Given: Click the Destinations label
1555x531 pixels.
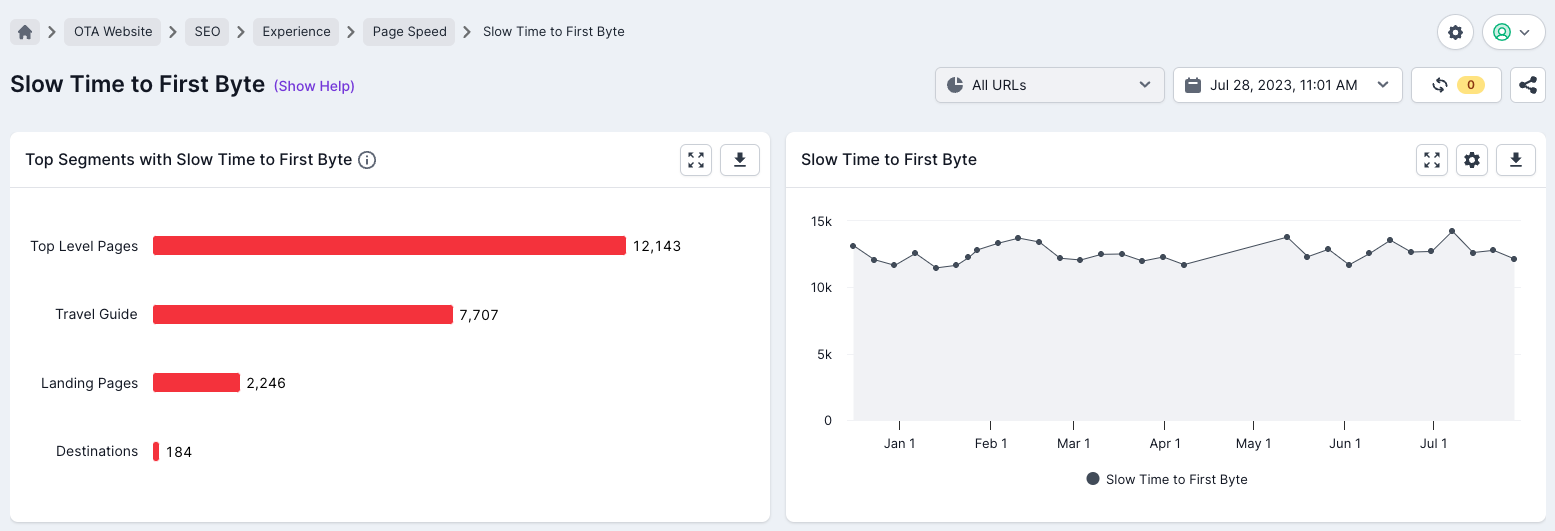Looking at the screenshot, I should click(x=97, y=451).
